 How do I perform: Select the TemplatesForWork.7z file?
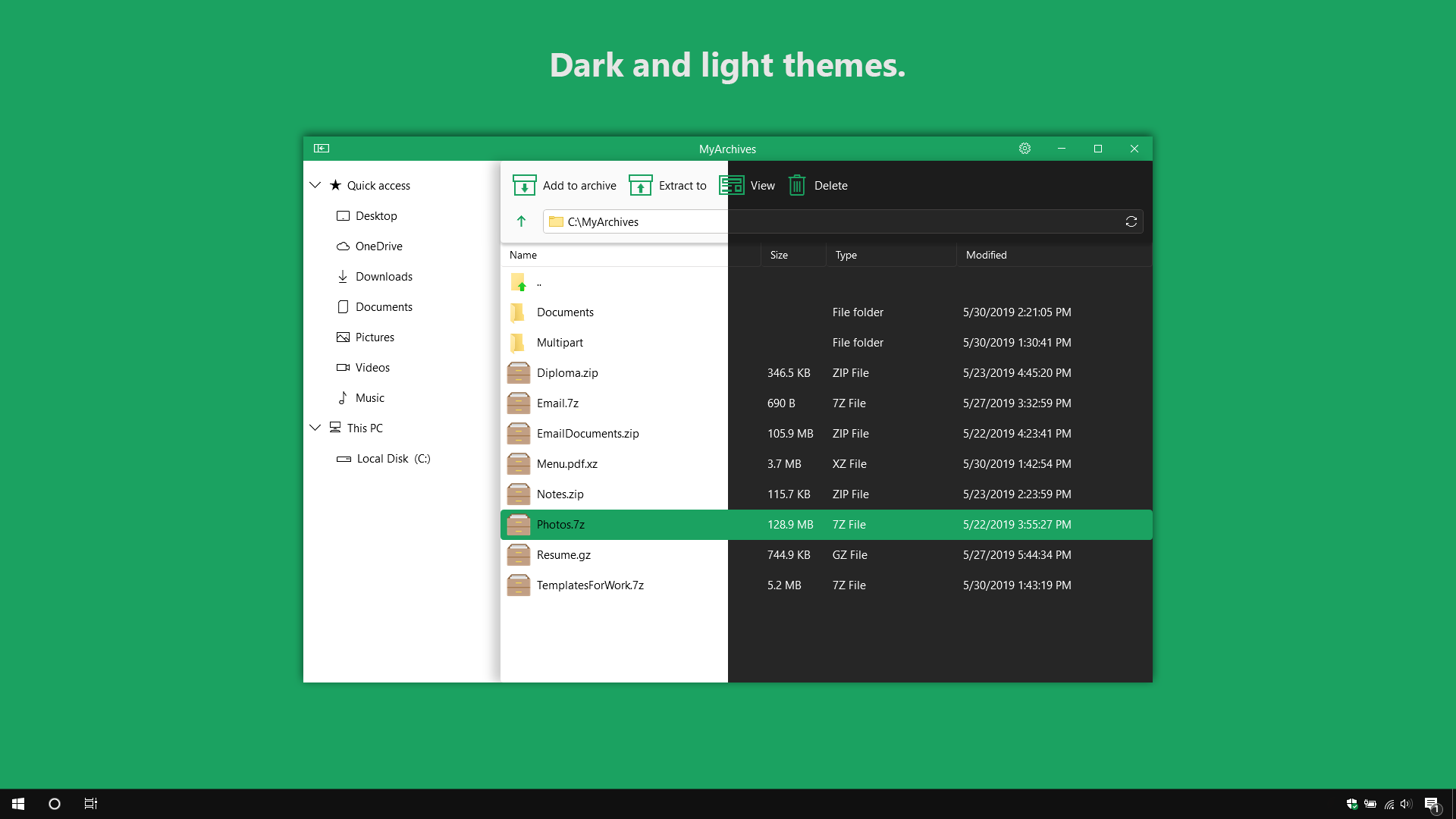590,585
